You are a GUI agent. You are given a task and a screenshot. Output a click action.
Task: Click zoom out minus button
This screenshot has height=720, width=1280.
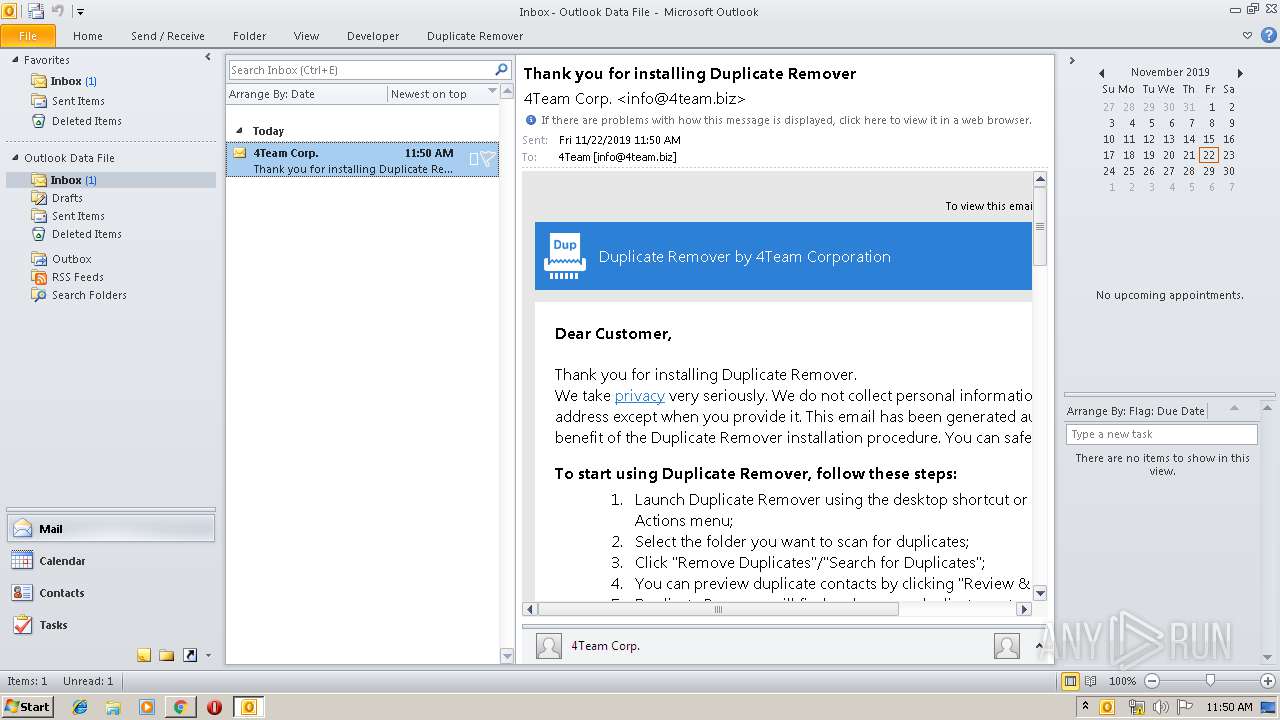tap(1151, 681)
